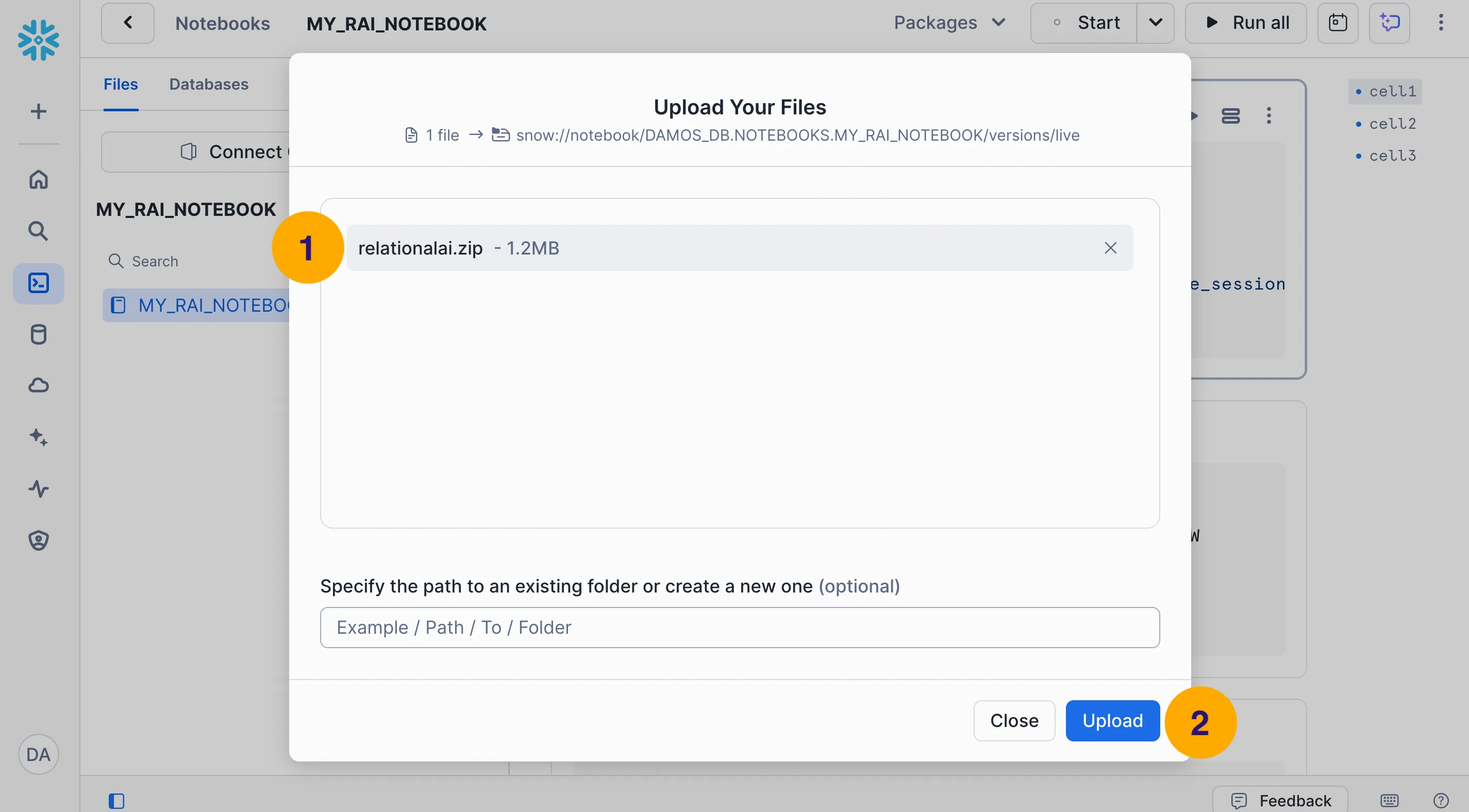Click the file Search field
1469x812 pixels.
(194, 261)
